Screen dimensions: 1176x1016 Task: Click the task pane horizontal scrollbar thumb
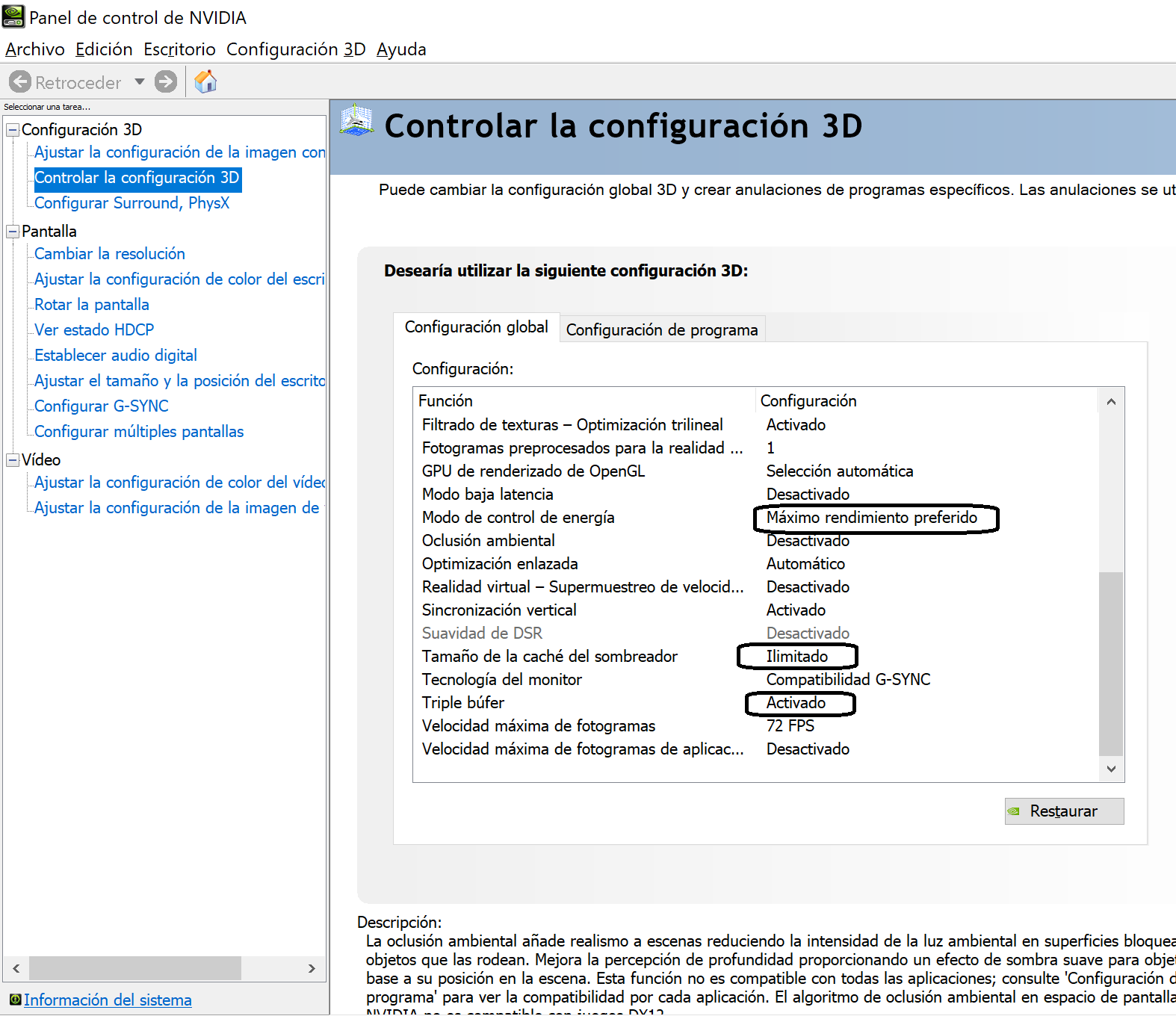pos(135,968)
